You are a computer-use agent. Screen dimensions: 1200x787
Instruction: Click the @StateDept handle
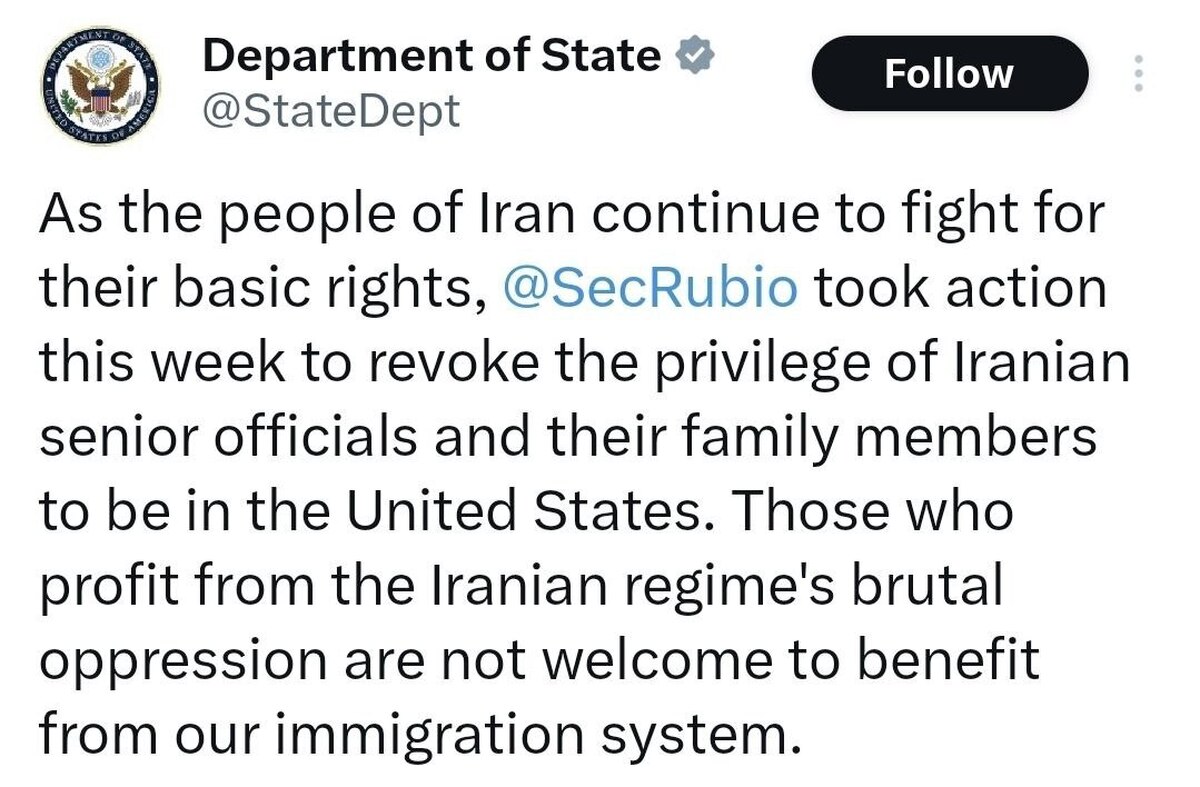331,111
